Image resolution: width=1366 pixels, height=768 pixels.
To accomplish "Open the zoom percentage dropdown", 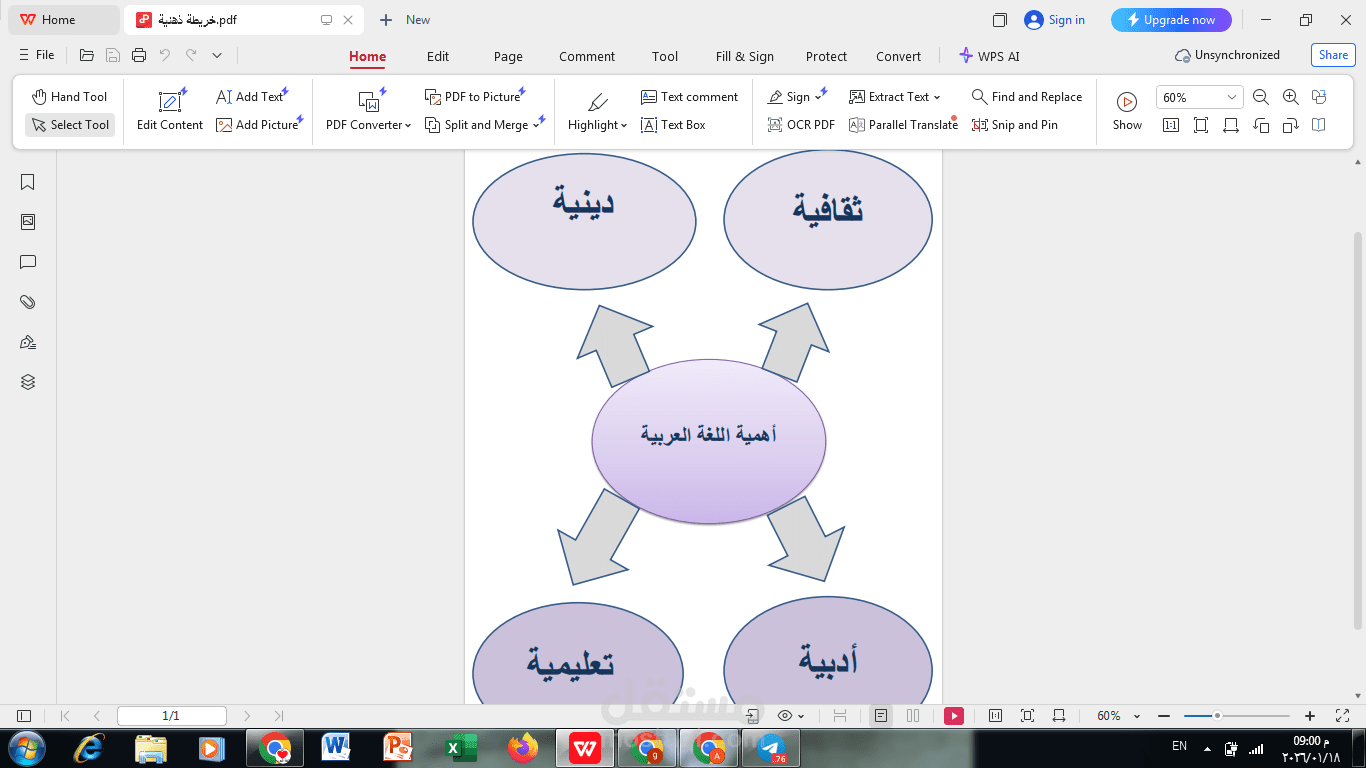I will [x=1232, y=97].
